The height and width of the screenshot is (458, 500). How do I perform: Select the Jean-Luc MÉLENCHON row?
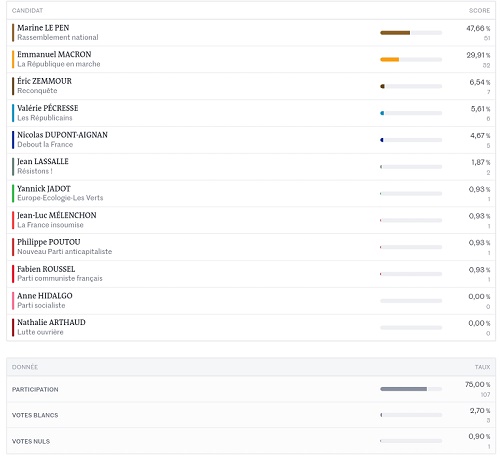251,220
